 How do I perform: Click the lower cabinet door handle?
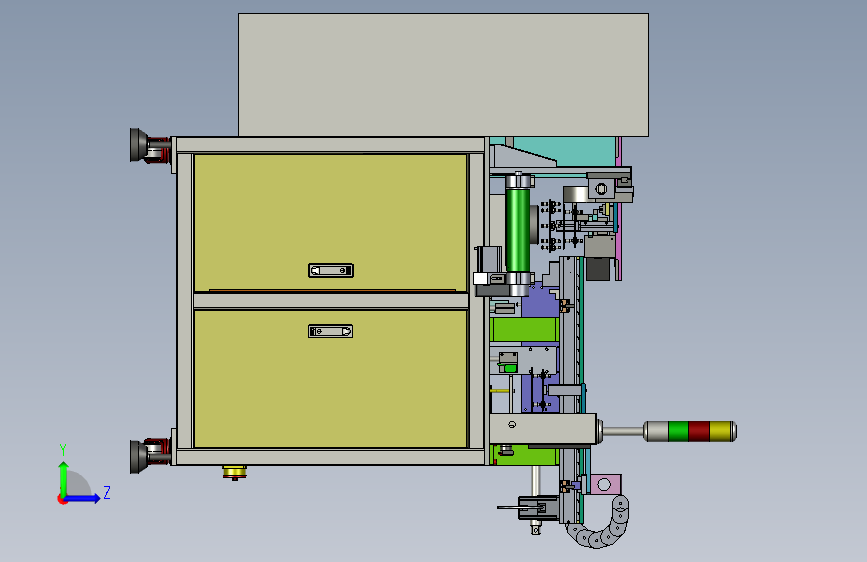coord(331,331)
